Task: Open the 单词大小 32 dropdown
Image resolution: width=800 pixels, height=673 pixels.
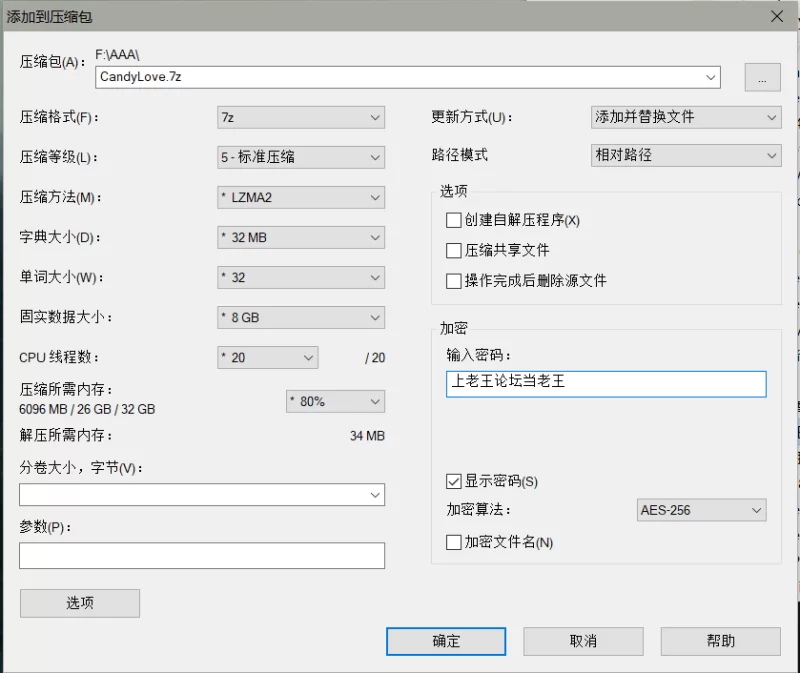Action: pos(301,278)
